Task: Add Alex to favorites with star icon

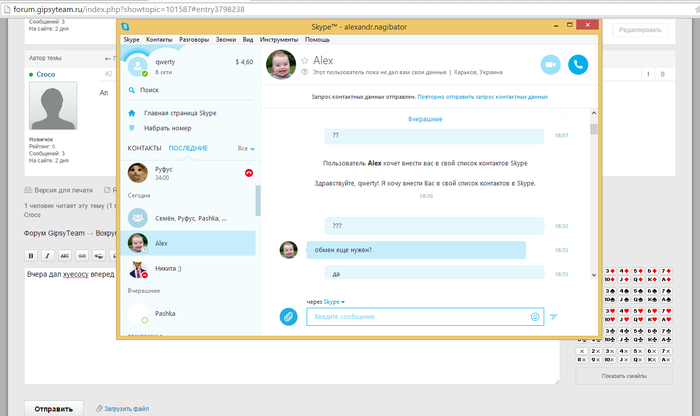Action: coord(304,60)
